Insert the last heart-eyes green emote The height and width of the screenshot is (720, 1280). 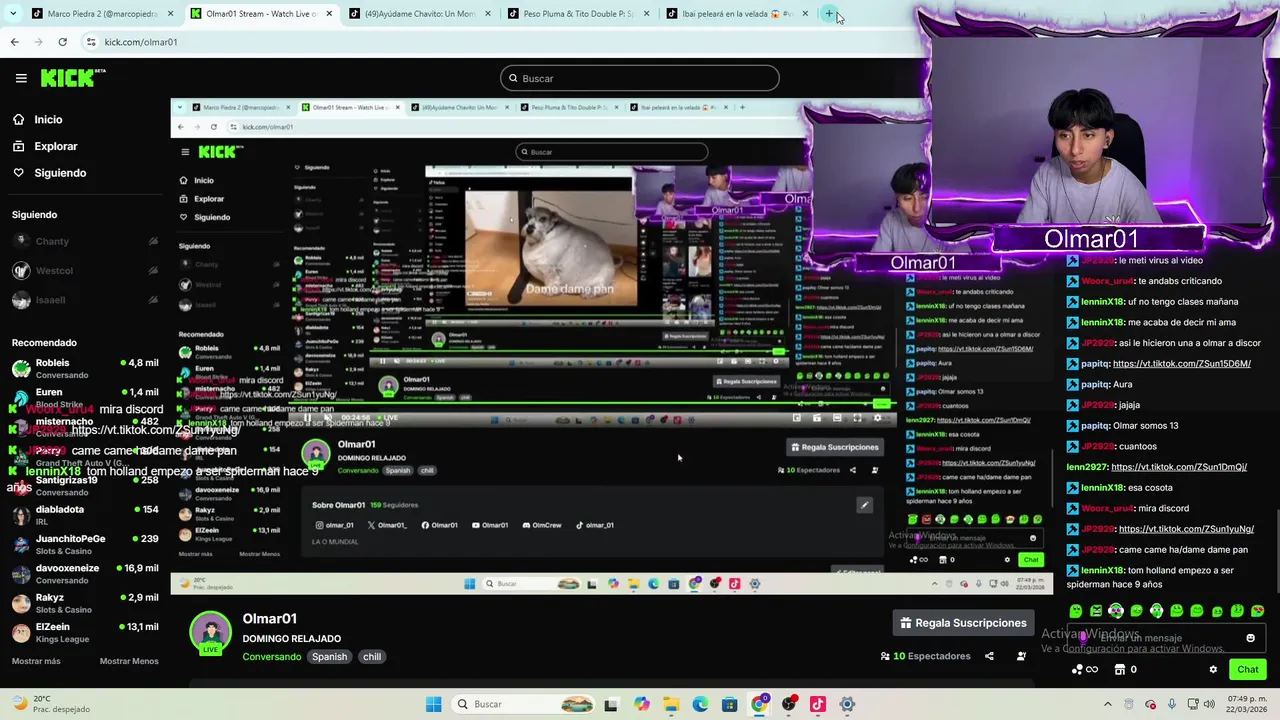point(1257,611)
